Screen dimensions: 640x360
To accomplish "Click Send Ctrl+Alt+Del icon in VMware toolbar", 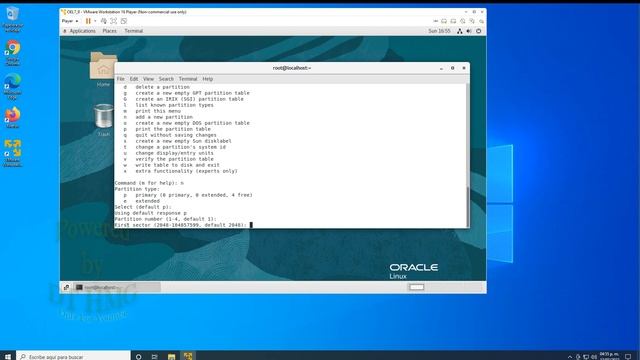I will [104, 21].
